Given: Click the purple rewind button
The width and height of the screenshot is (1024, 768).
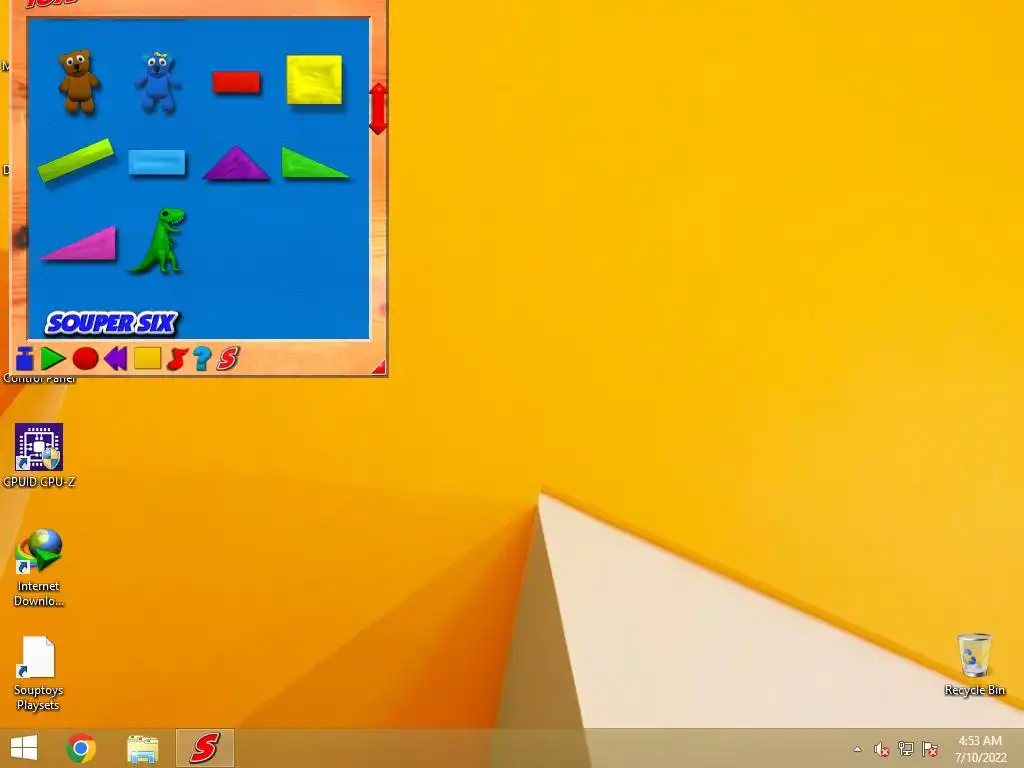Looking at the screenshot, I should [x=116, y=359].
